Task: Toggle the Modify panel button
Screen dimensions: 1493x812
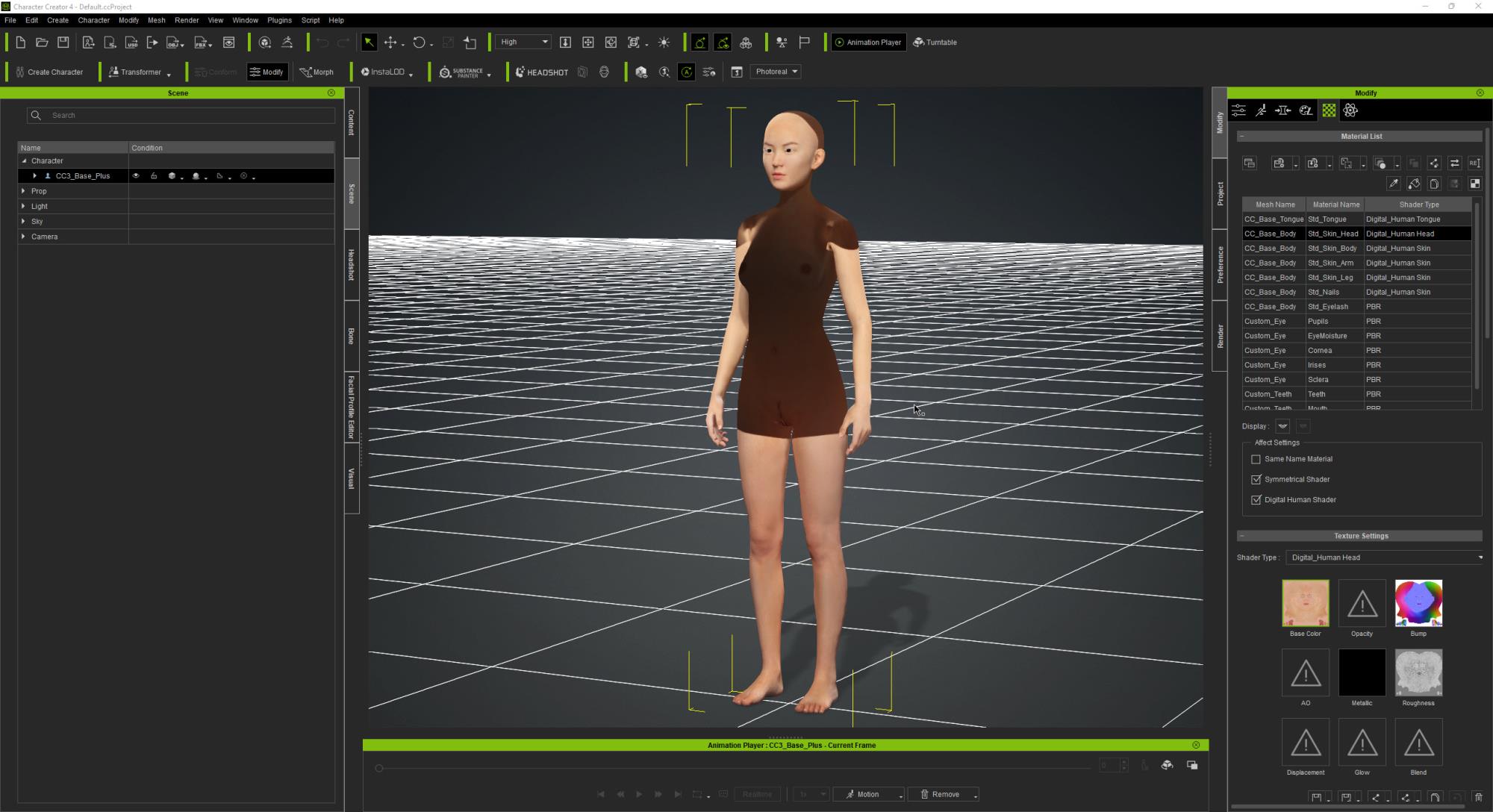Action: coord(267,72)
